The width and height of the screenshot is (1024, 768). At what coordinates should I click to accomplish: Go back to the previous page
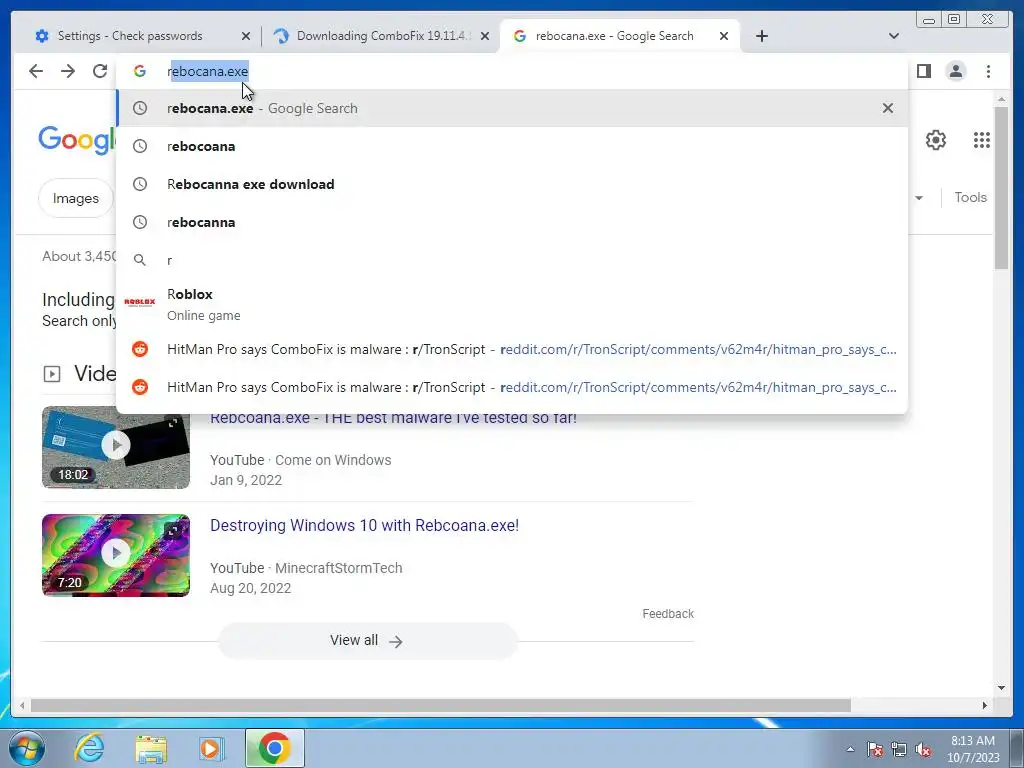pos(36,71)
